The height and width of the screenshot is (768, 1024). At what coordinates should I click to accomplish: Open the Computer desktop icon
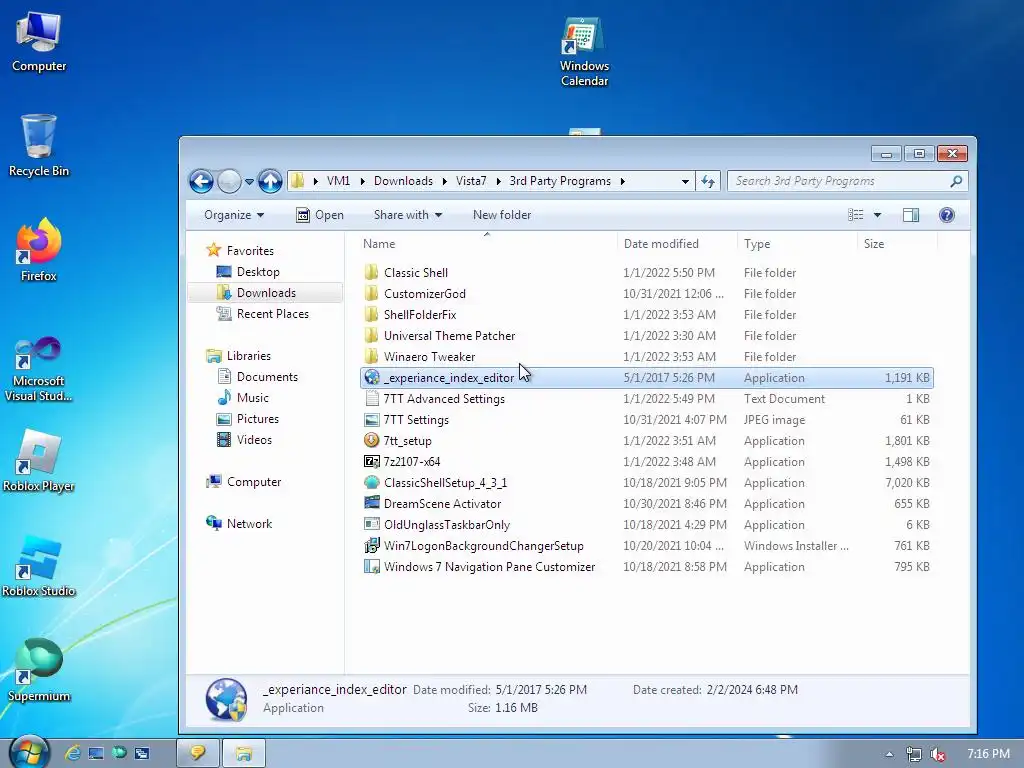pyautogui.click(x=39, y=40)
